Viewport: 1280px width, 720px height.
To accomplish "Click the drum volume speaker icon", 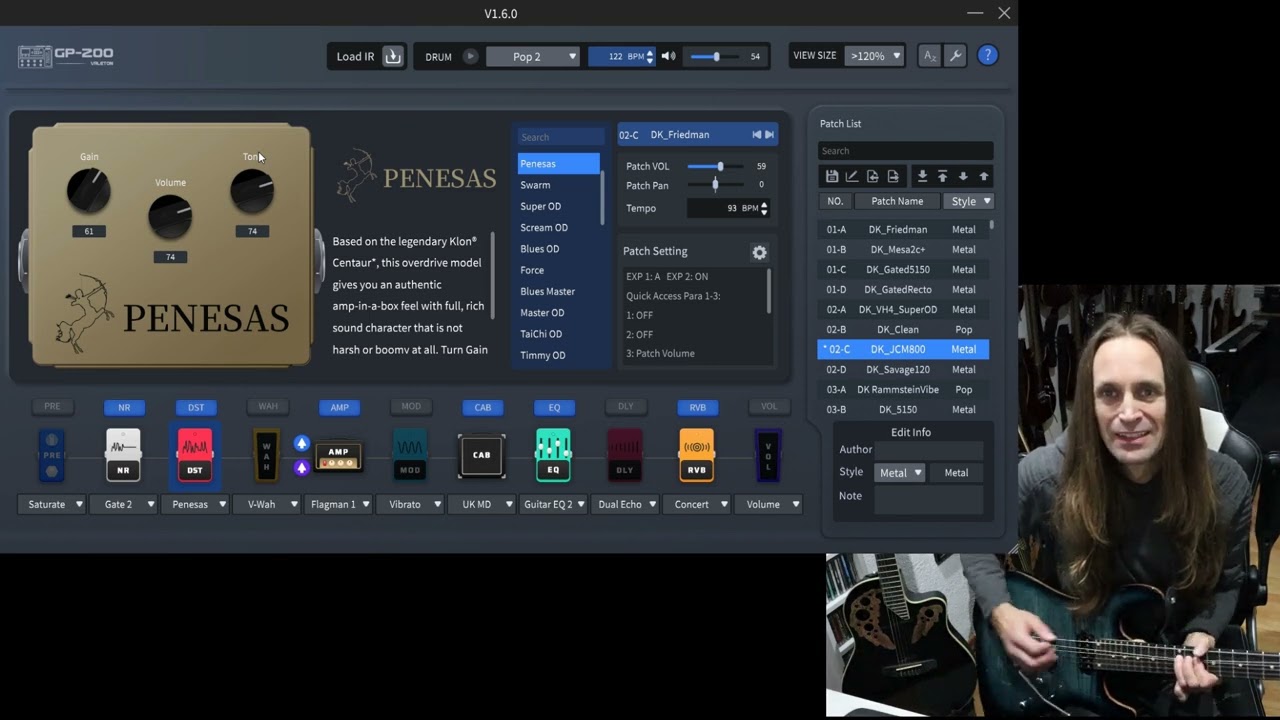I will click(668, 56).
